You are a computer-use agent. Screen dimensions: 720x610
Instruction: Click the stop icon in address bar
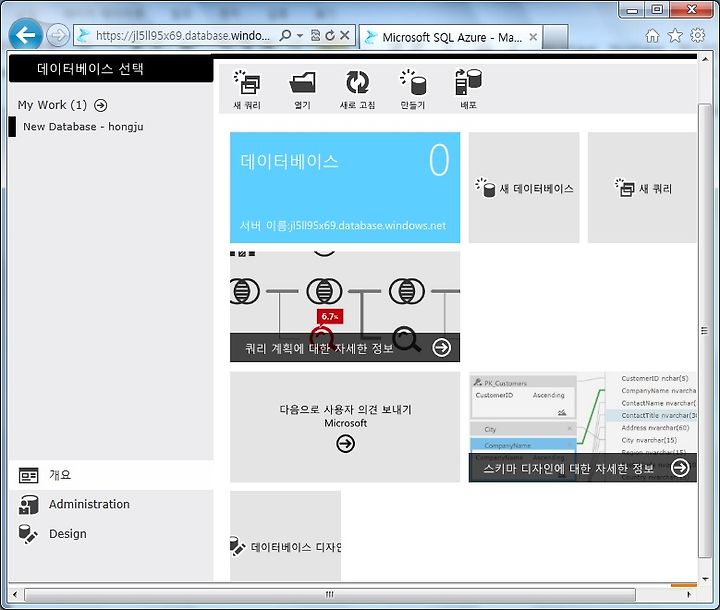[345, 35]
